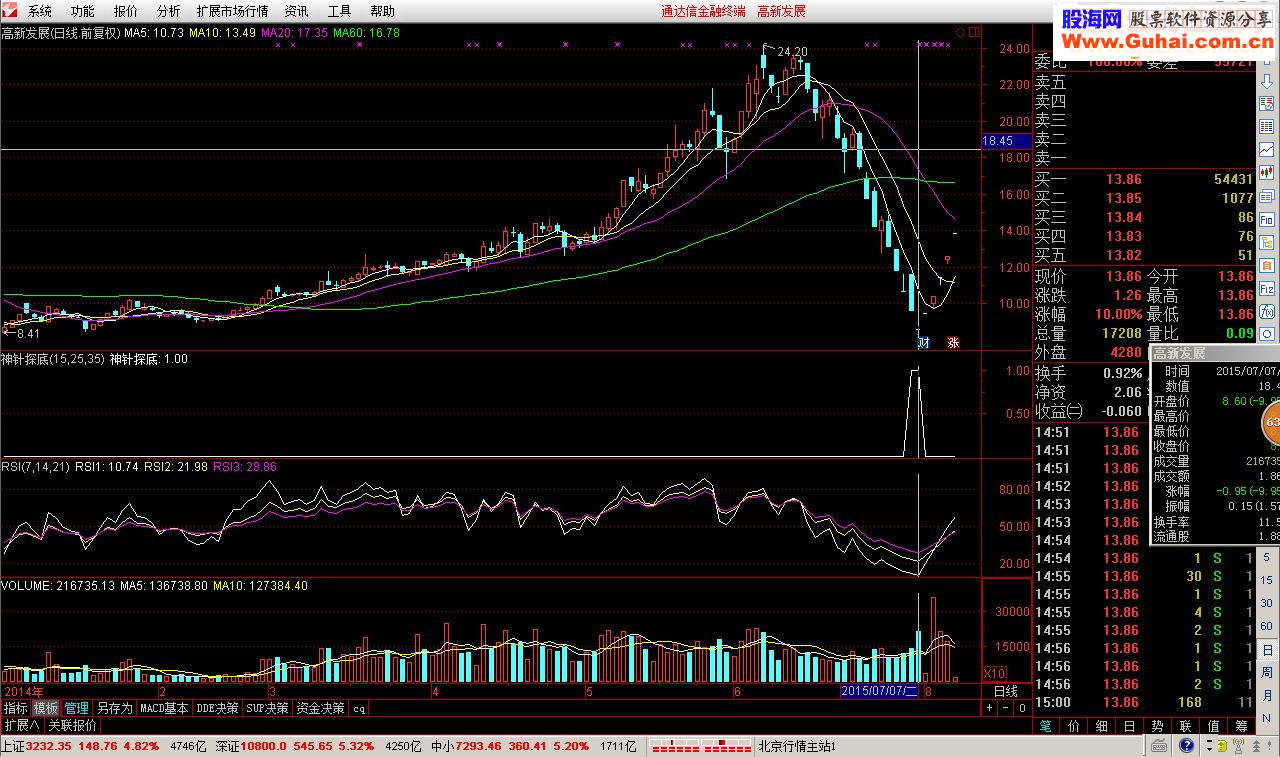Viewport: 1280px width, 757px height.
Task: Click the antenna signal status icon
Action: click(1238, 747)
